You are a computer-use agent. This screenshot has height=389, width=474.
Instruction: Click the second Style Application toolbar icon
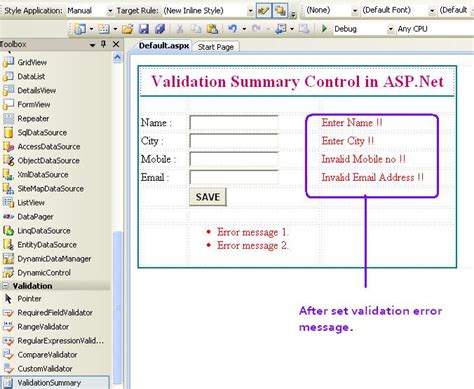[x=280, y=11]
